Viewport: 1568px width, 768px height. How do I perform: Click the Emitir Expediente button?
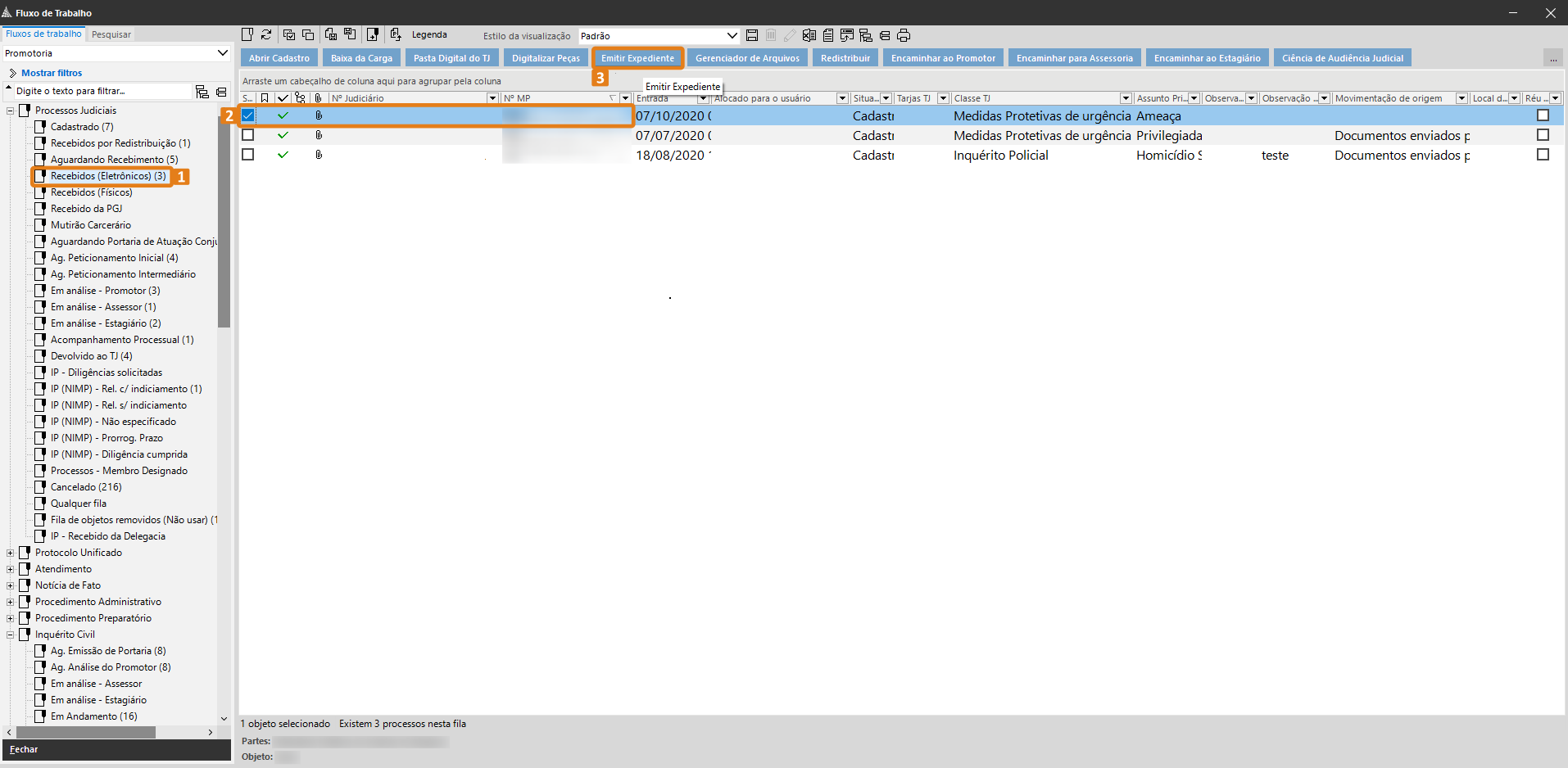tap(637, 58)
